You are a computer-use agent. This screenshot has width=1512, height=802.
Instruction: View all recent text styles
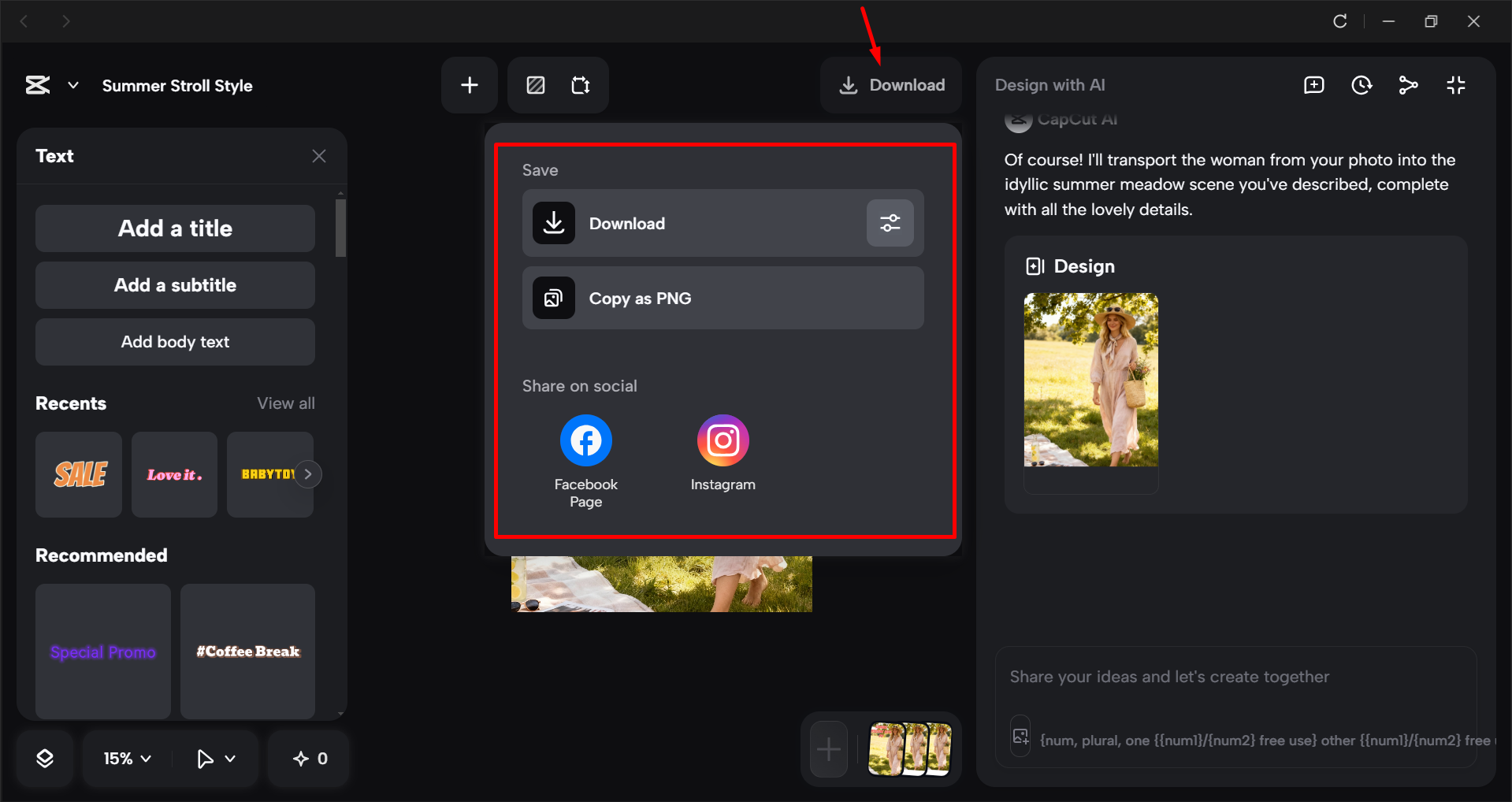[285, 403]
